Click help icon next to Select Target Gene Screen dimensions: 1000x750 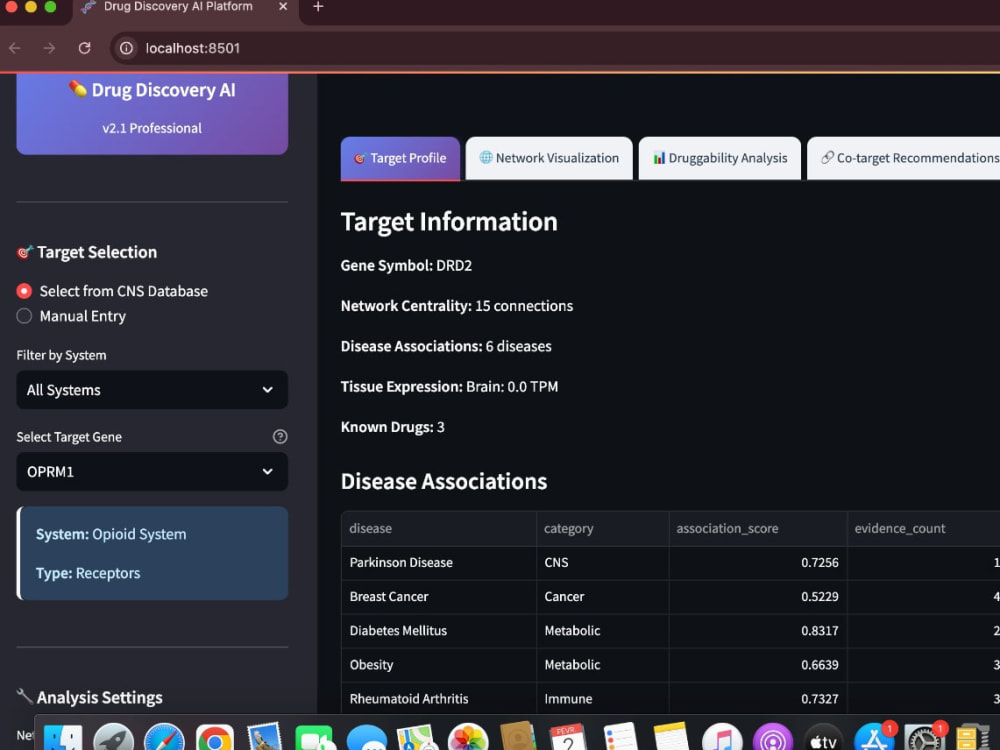[280, 437]
